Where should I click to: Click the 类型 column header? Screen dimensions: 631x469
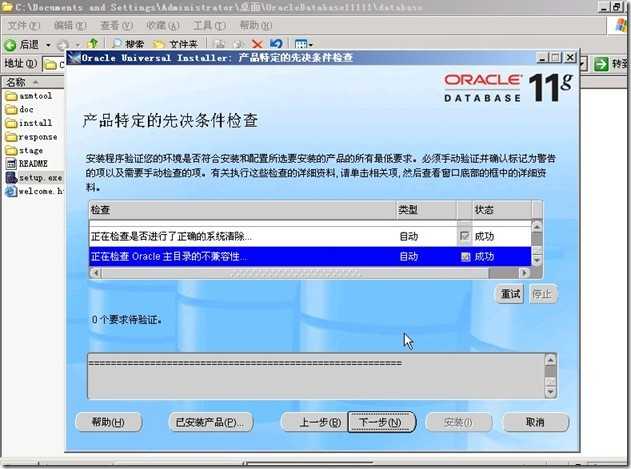426,210
